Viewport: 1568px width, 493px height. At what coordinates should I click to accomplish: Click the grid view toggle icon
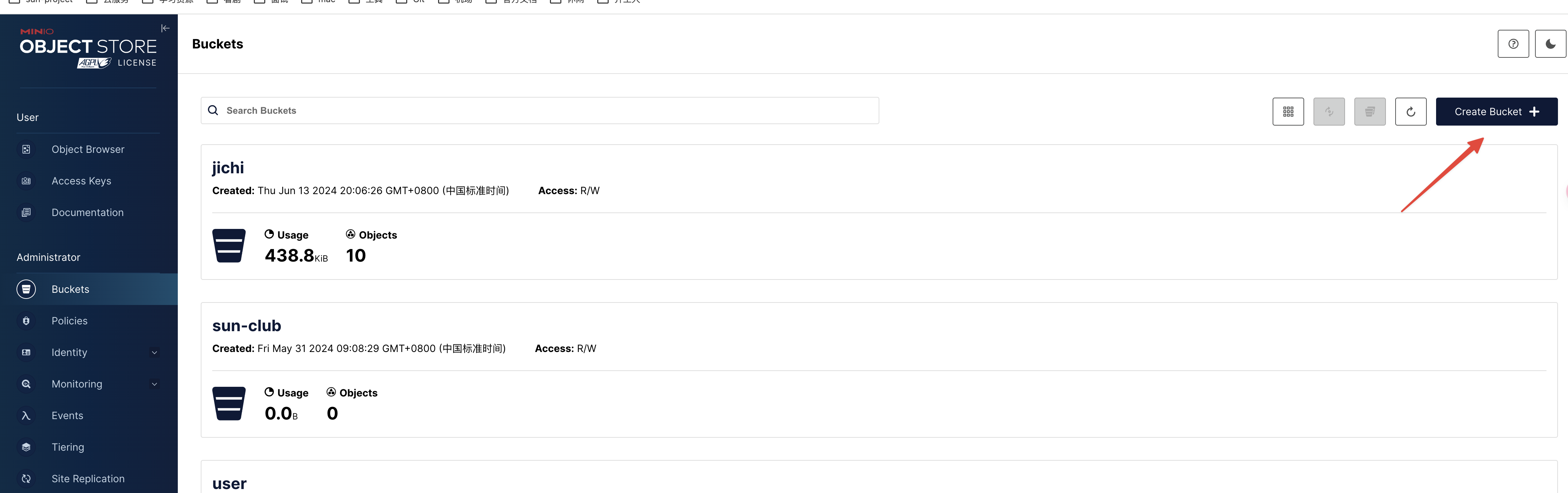(x=1288, y=110)
